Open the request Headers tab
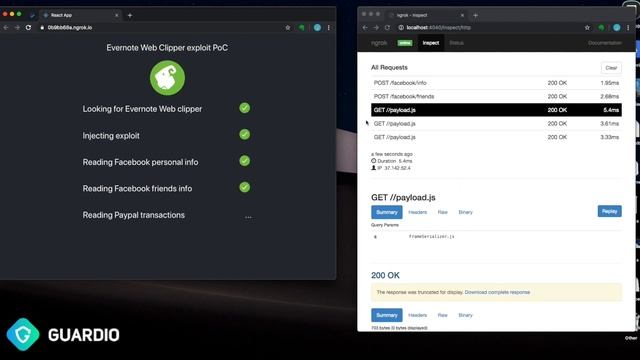The image size is (640, 360). (418, 212)
